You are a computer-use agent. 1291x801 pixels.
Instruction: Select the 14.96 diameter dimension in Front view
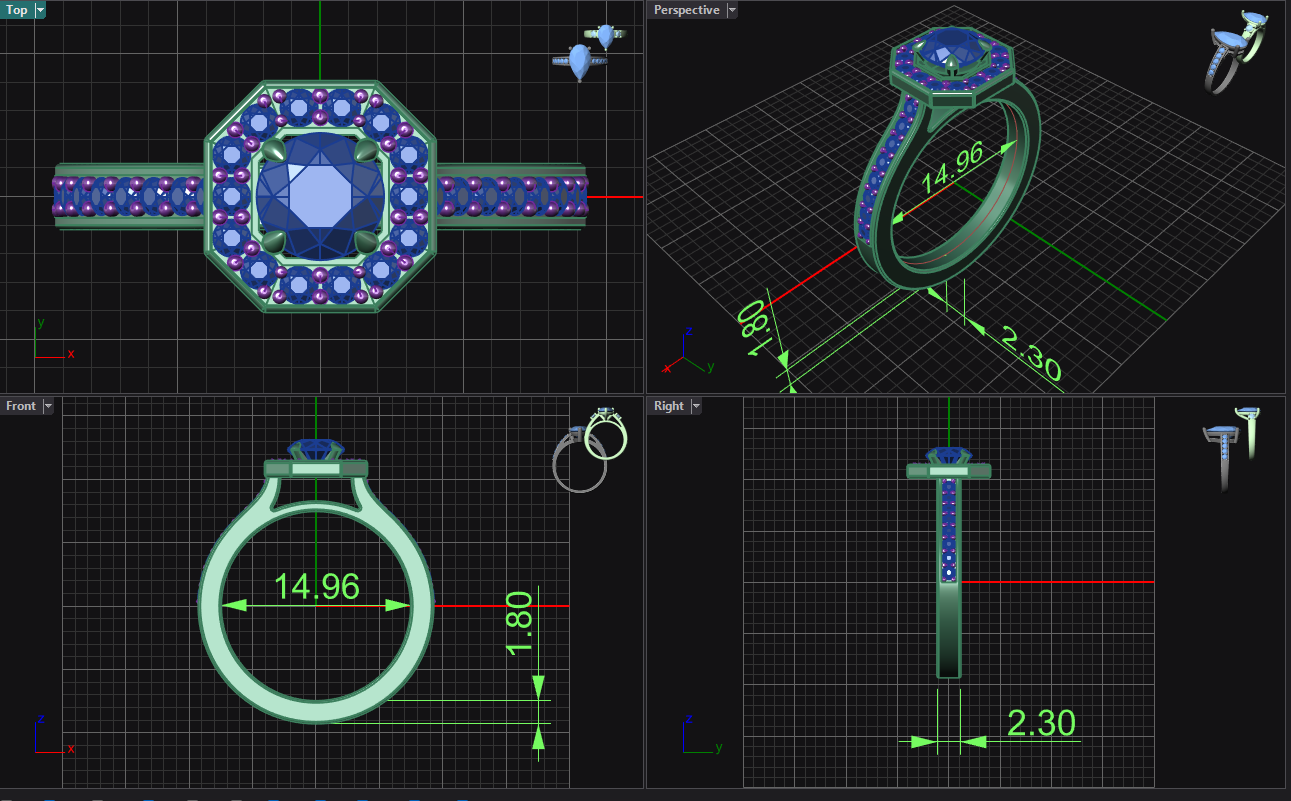316,587
